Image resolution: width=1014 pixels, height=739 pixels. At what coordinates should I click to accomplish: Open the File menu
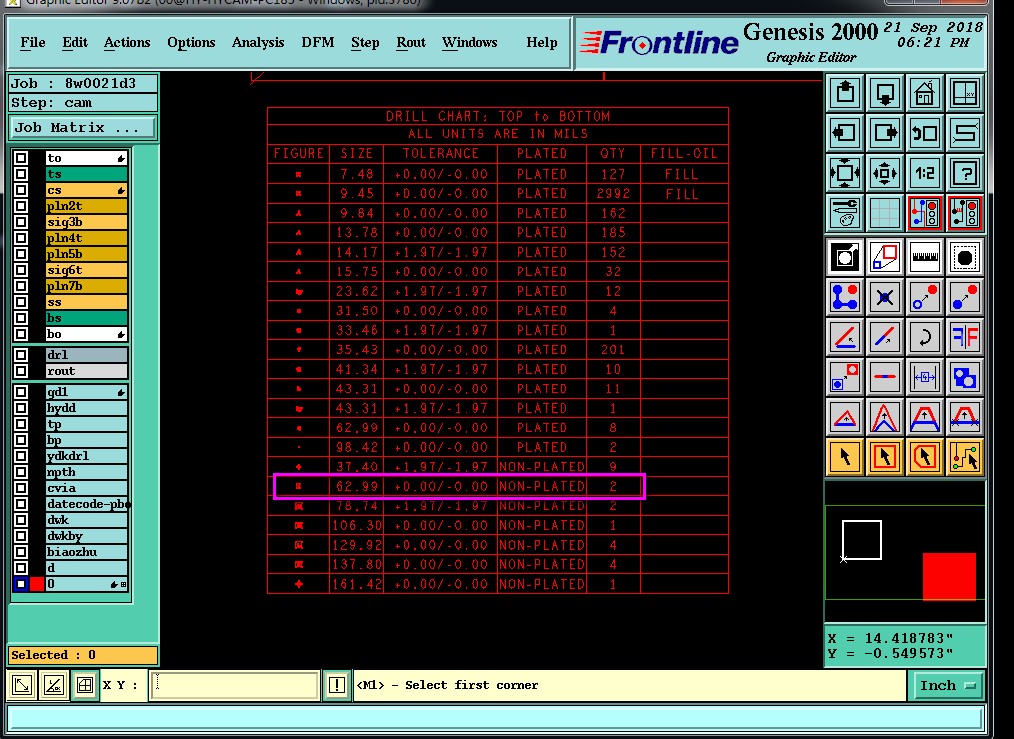(33, 43)
